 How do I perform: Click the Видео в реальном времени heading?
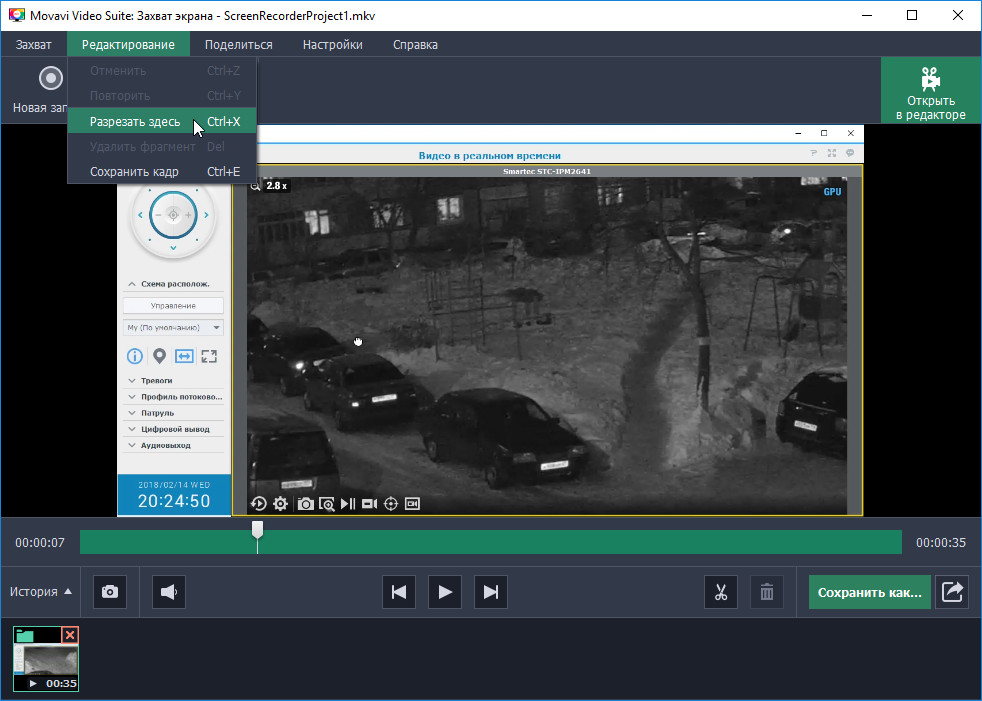(490, 155)
